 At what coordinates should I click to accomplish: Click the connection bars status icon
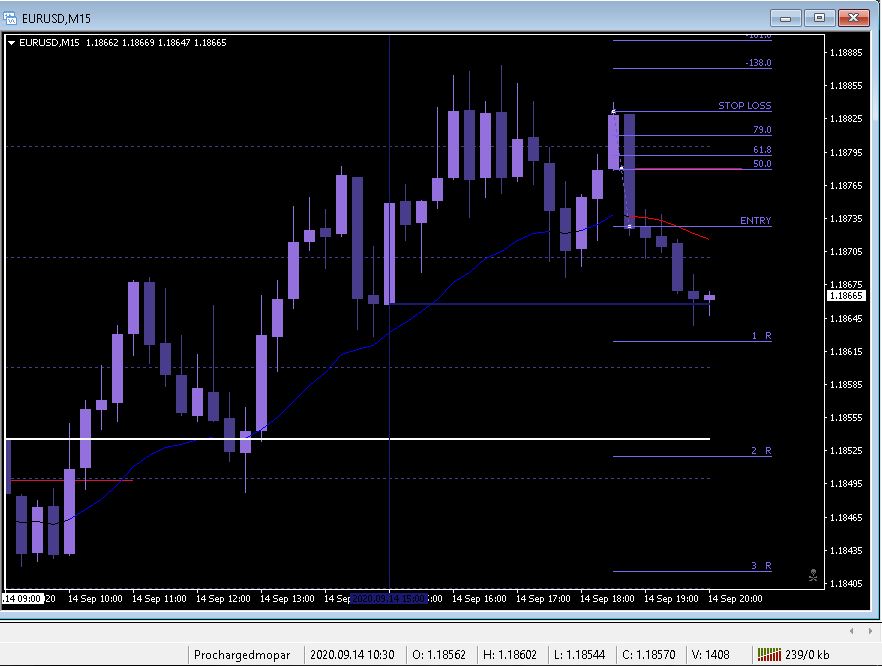(769, 654)
